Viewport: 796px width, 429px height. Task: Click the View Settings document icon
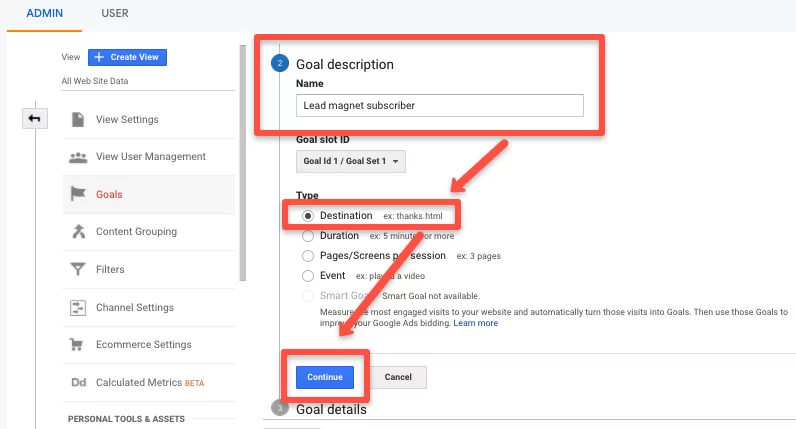click(78, 119)
